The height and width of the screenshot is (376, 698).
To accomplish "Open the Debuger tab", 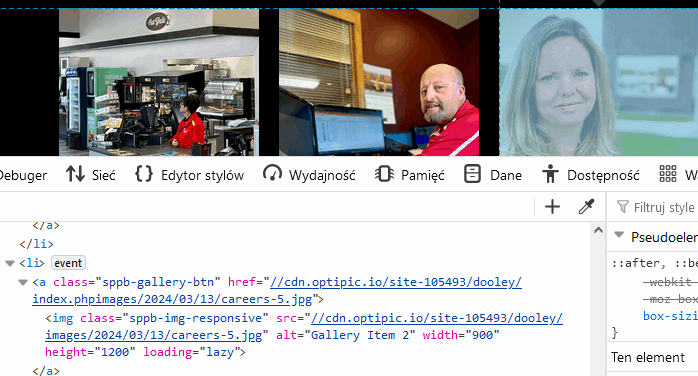I will 23,175.
